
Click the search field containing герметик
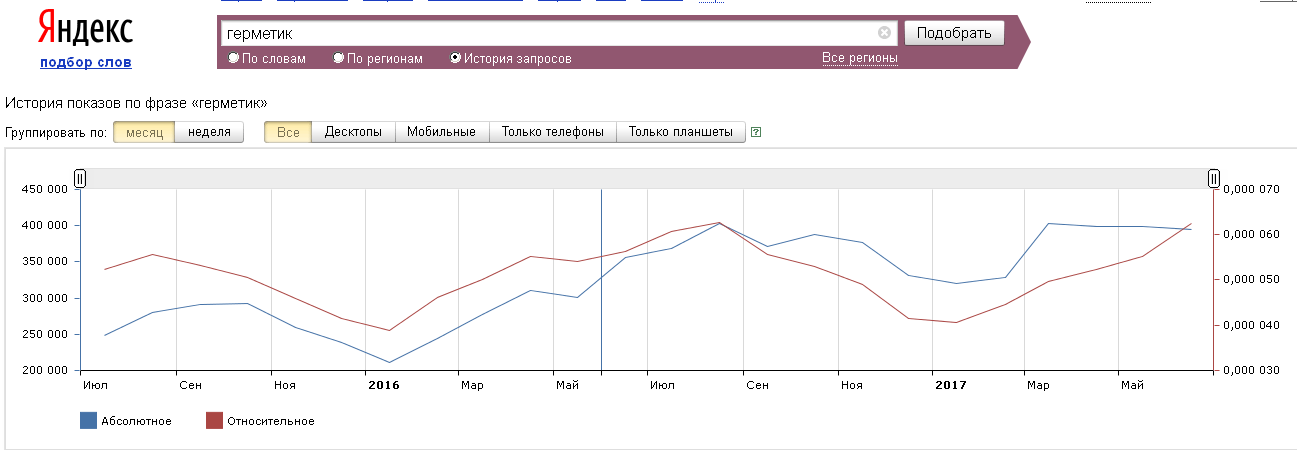(x=550, y=33)
